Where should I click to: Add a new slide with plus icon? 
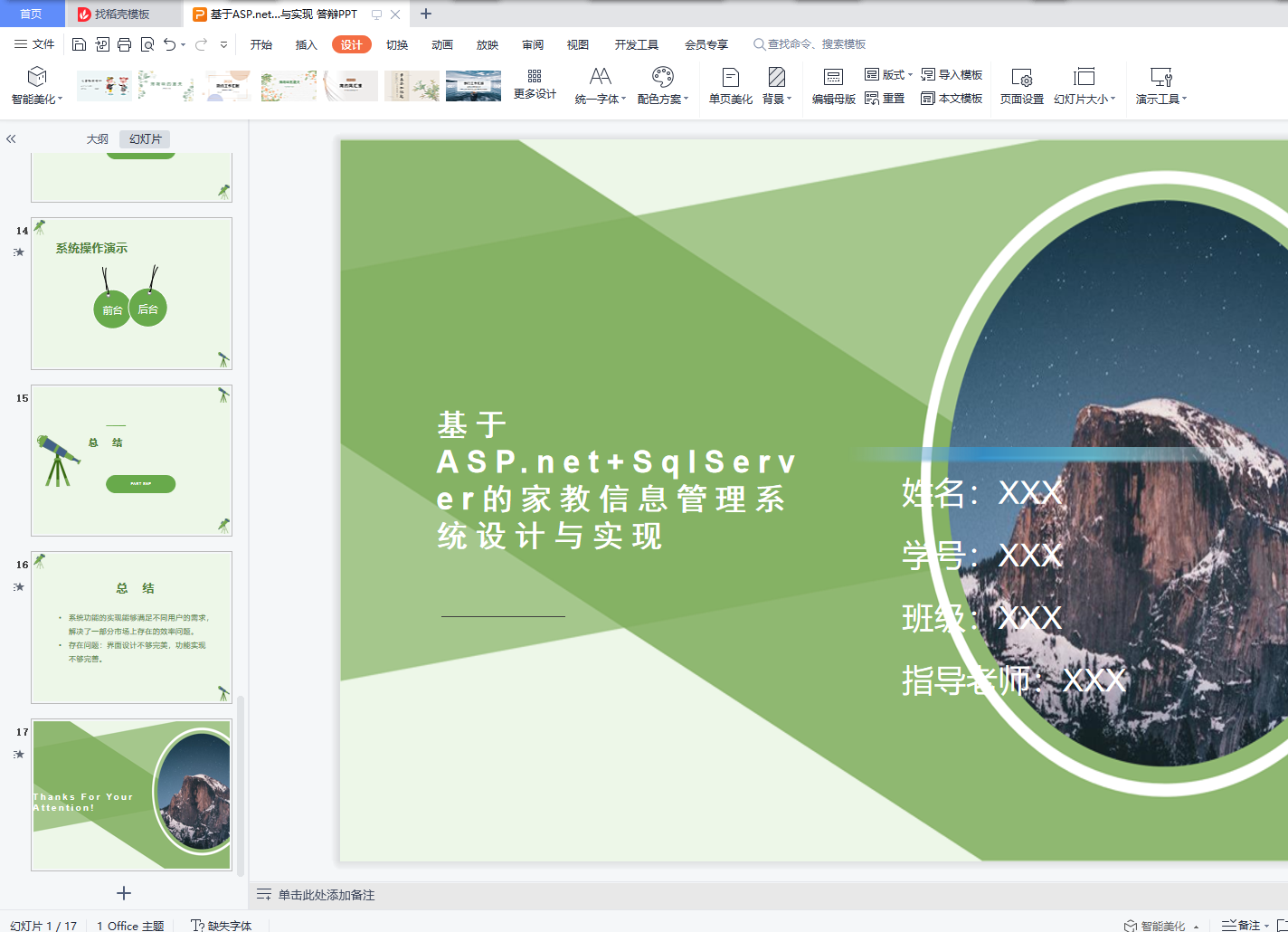[x=124, y=893]
